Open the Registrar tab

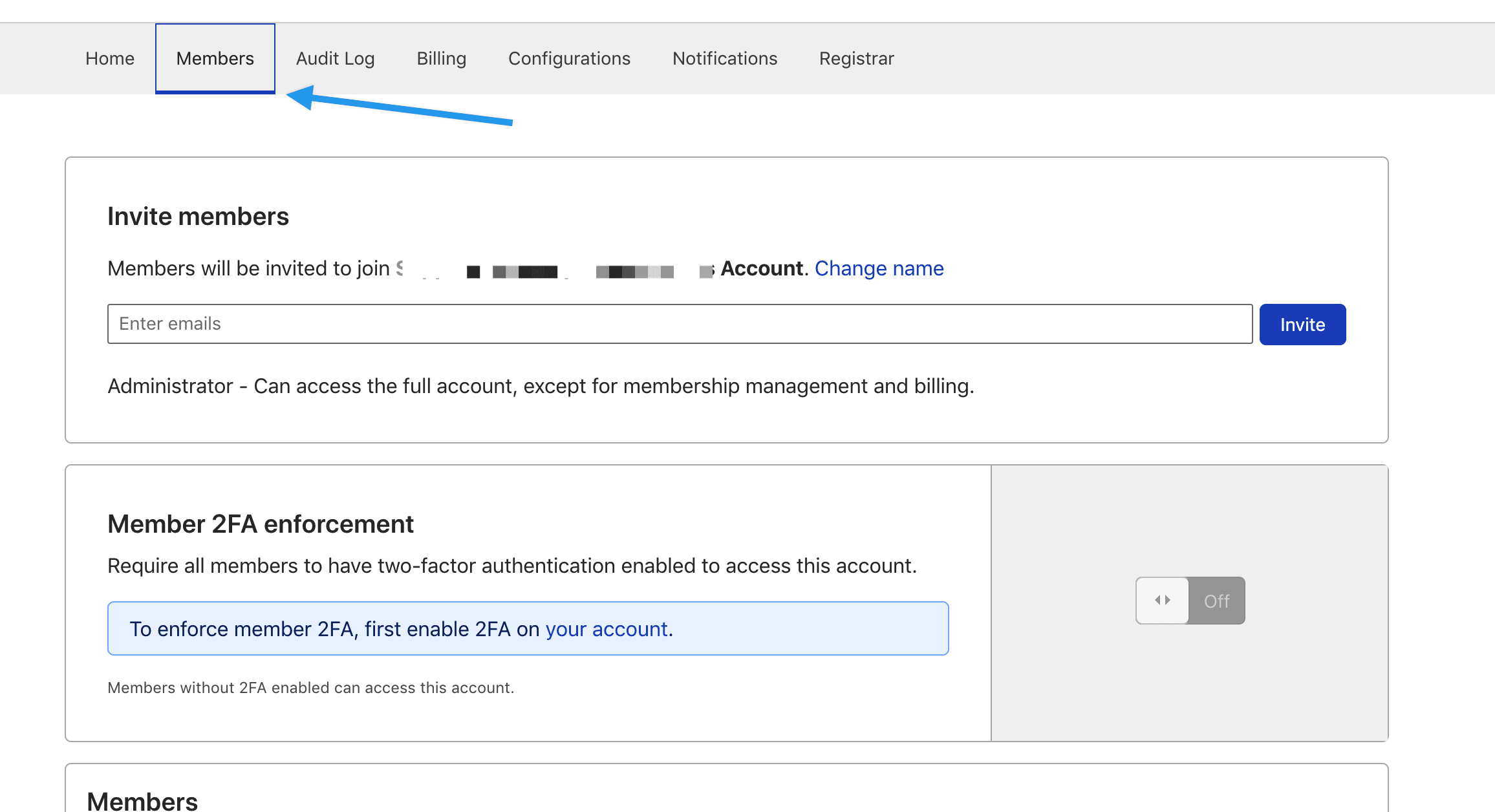pos(856,58)
